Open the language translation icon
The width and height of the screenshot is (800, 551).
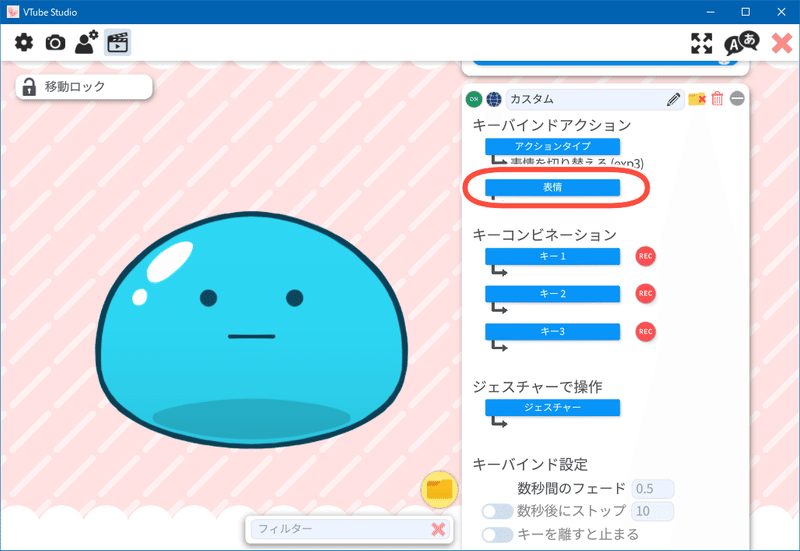(x=741, y=43)
